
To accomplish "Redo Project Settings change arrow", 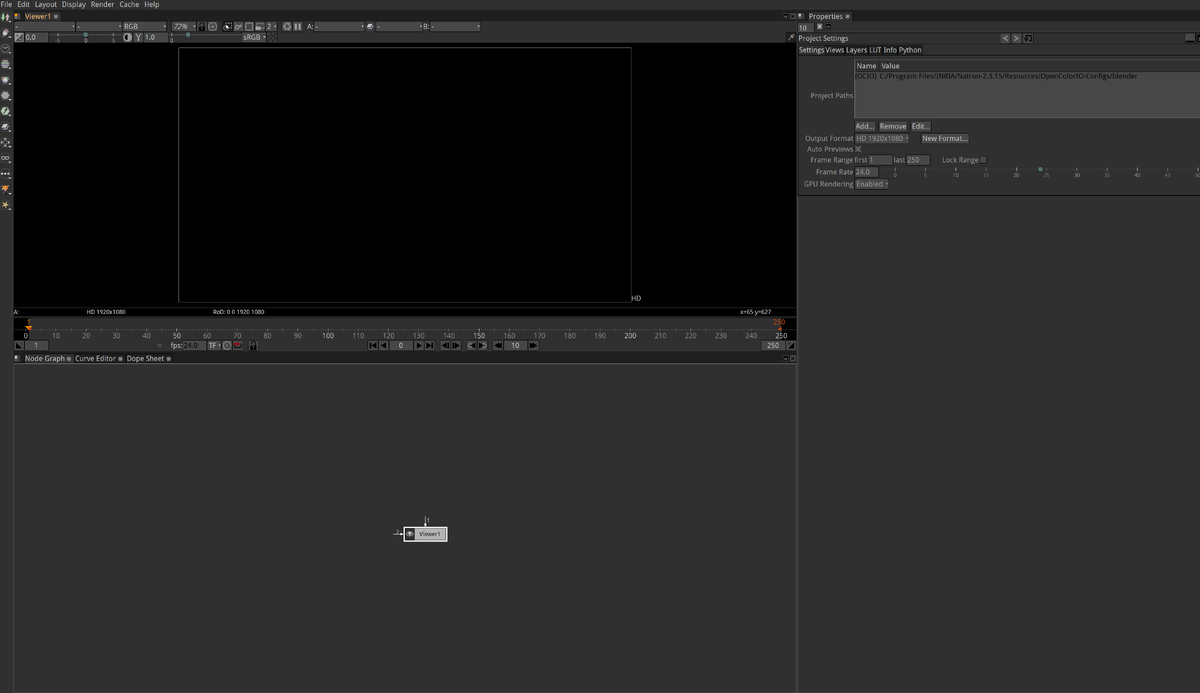I will pyautogui.click(x=1016, y=38).
